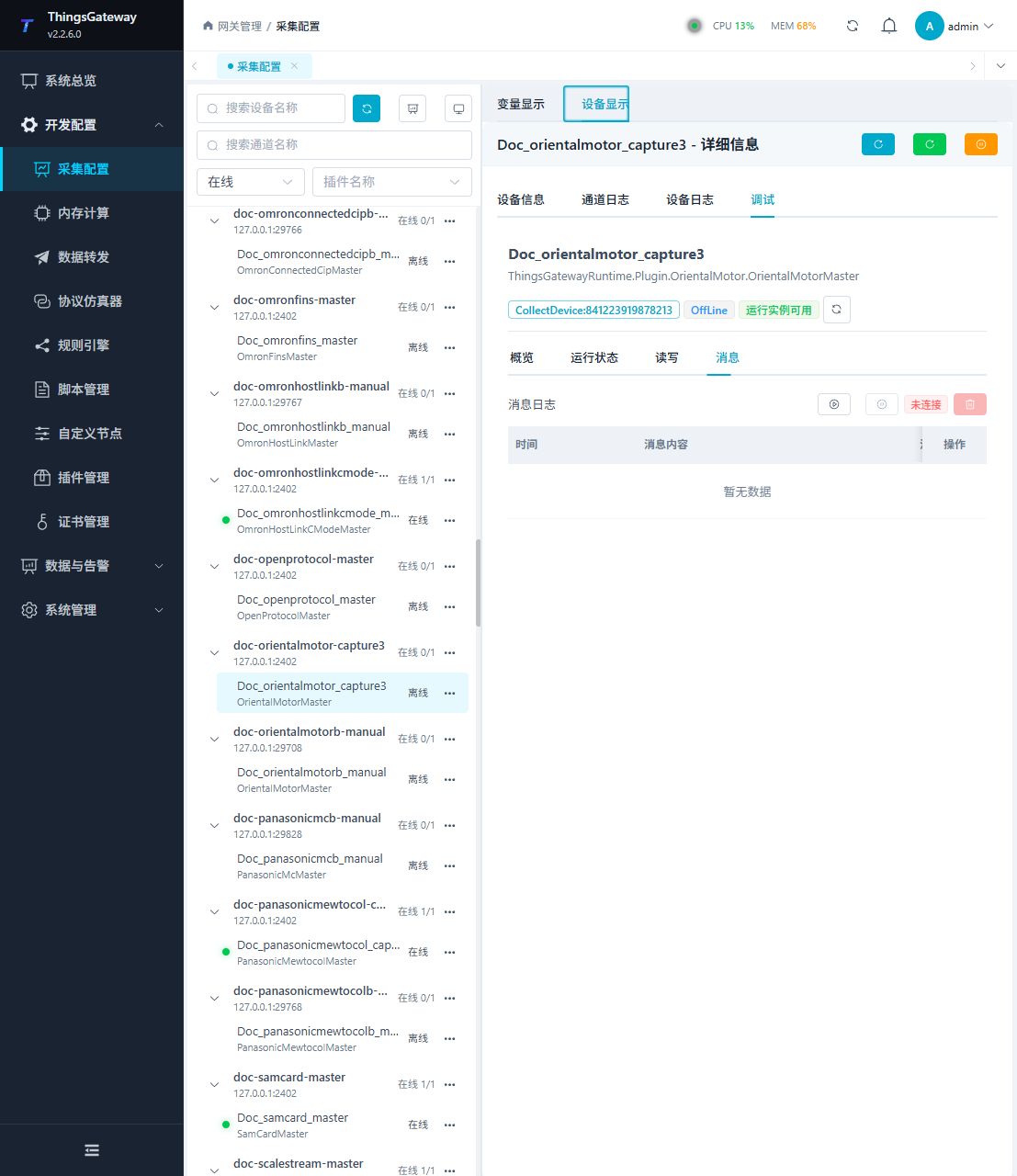Screen dimensions: 1017x1176
Task: Click the orange settings button in detail header
Action: pos(981,144)
